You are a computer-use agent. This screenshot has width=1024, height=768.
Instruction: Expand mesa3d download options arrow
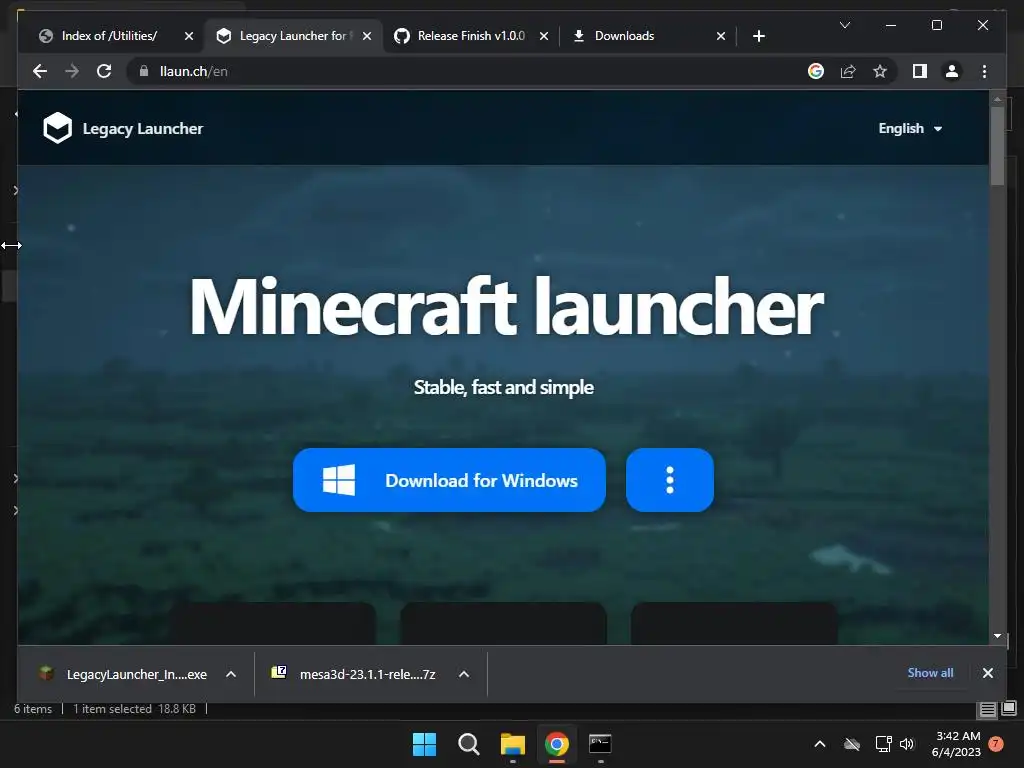[x=464, y=674]
